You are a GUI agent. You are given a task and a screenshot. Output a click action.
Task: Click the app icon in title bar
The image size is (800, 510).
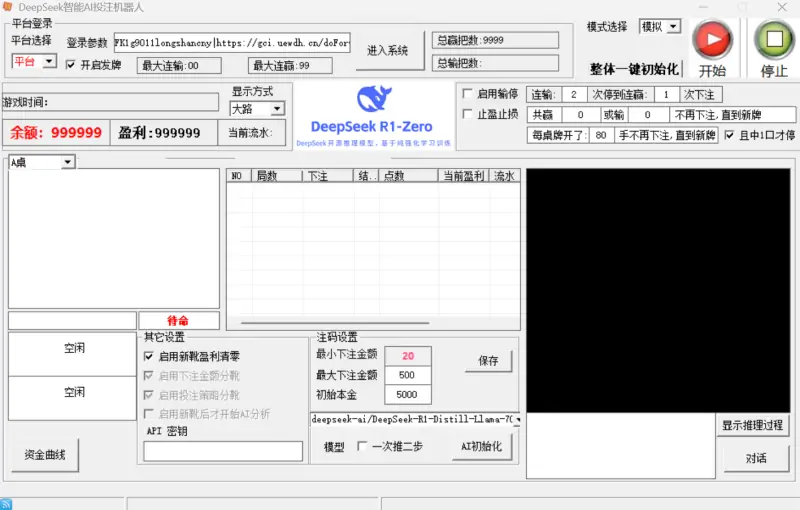(9, 7)
